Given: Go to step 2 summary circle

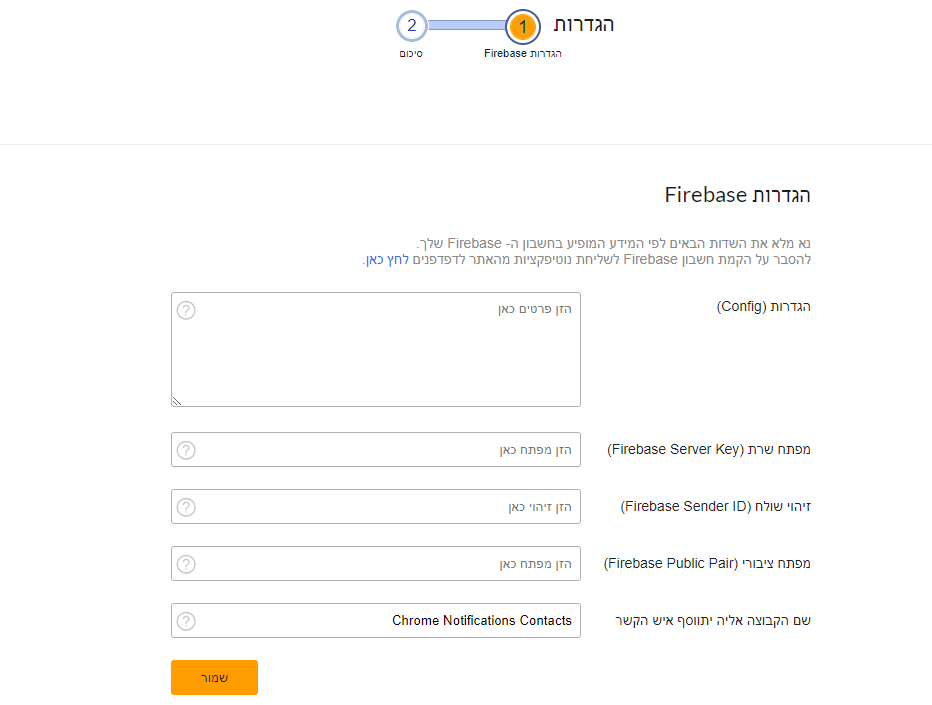Looking at the screenshot, I should coord(411,26).
